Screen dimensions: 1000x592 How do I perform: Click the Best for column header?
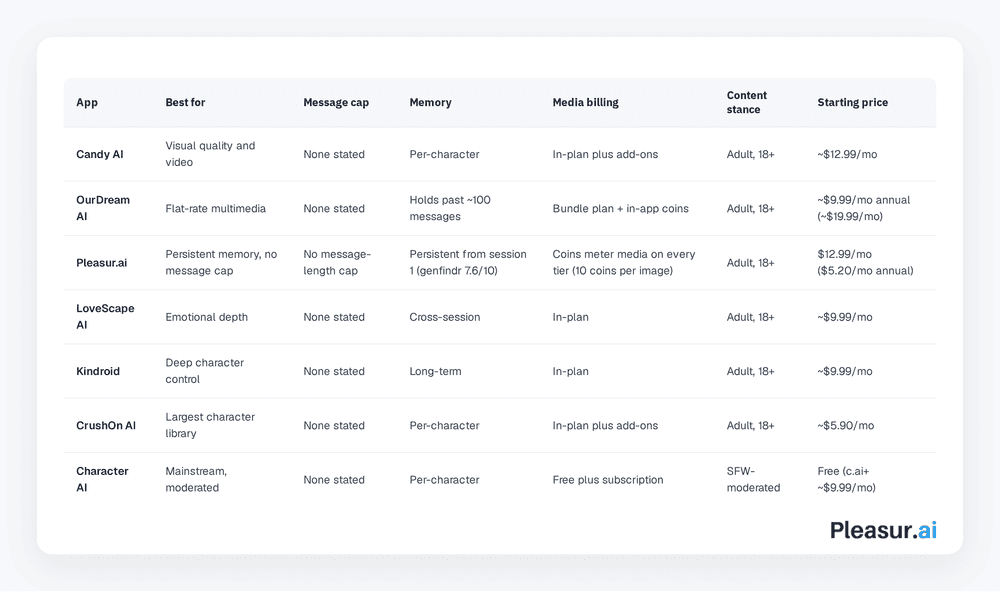[x=185, y=102]
